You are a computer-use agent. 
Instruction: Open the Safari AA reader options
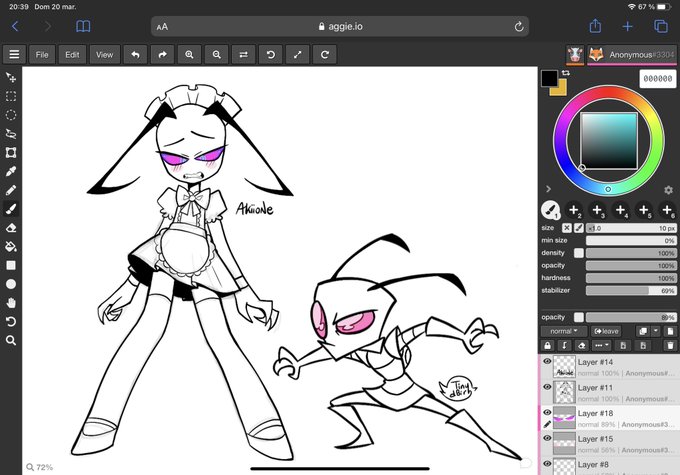[162, 27]
